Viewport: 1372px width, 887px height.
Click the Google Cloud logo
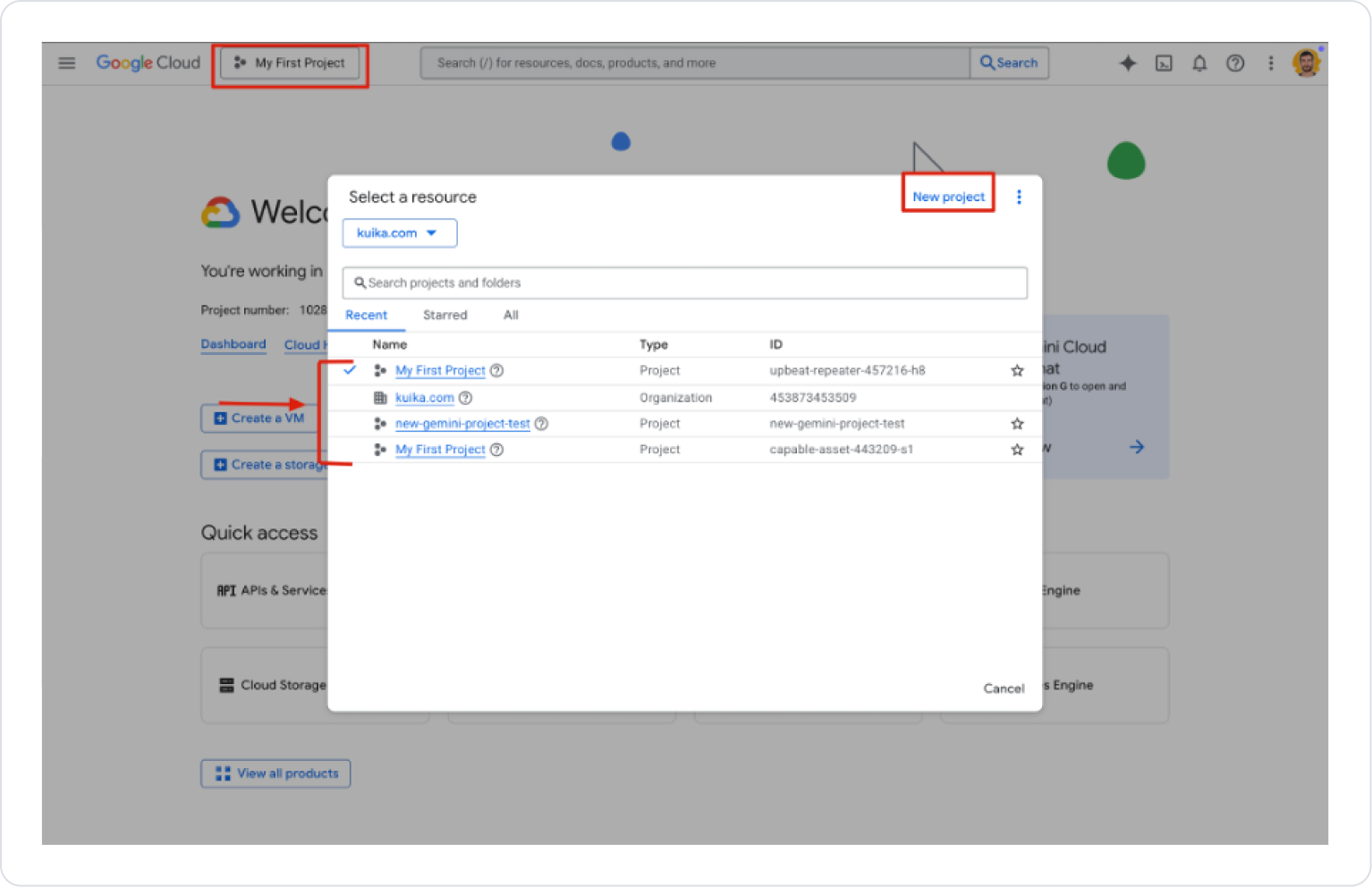tap(148, 63)
